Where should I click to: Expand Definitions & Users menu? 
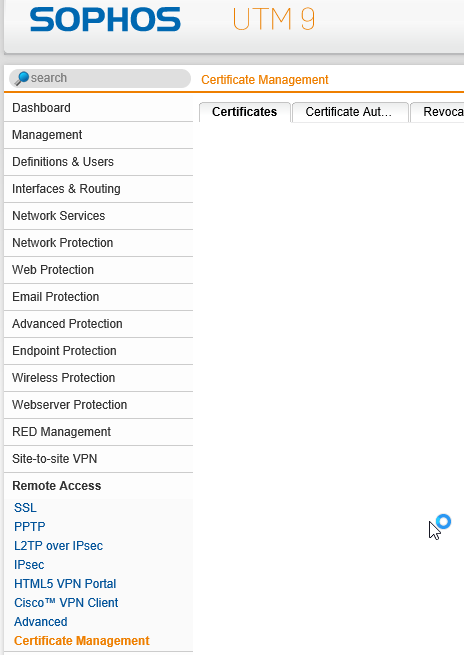tap(99, 162)
